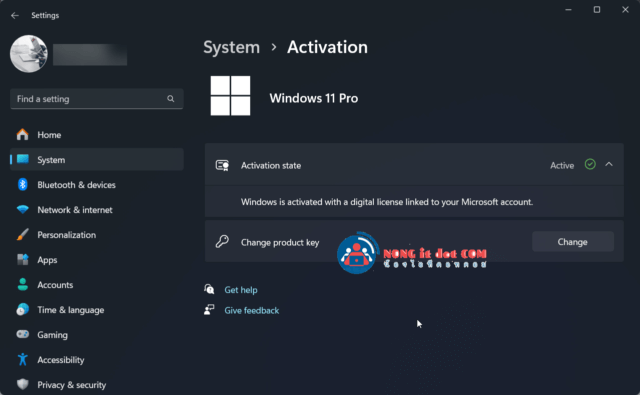Click the digital license activation message
Image resolution: width=640 pixels, height=395 pixels.
coord(387,202)
